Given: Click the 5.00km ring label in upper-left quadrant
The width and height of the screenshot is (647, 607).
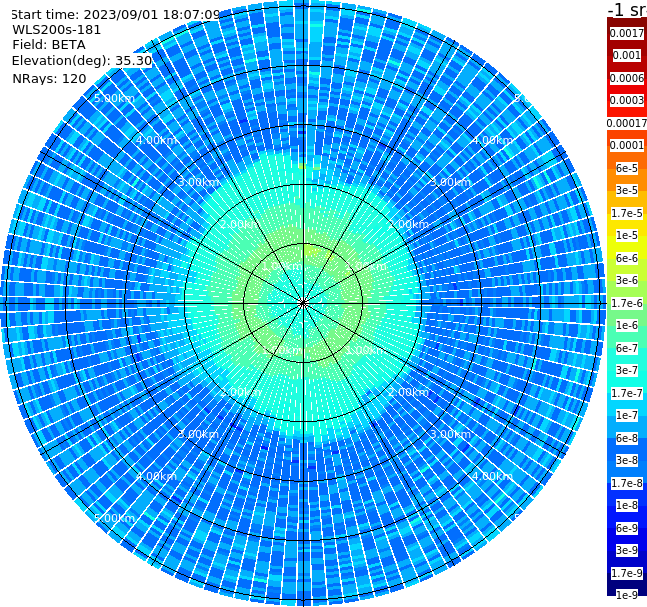Looking at the screenshot, I should 114,98.
